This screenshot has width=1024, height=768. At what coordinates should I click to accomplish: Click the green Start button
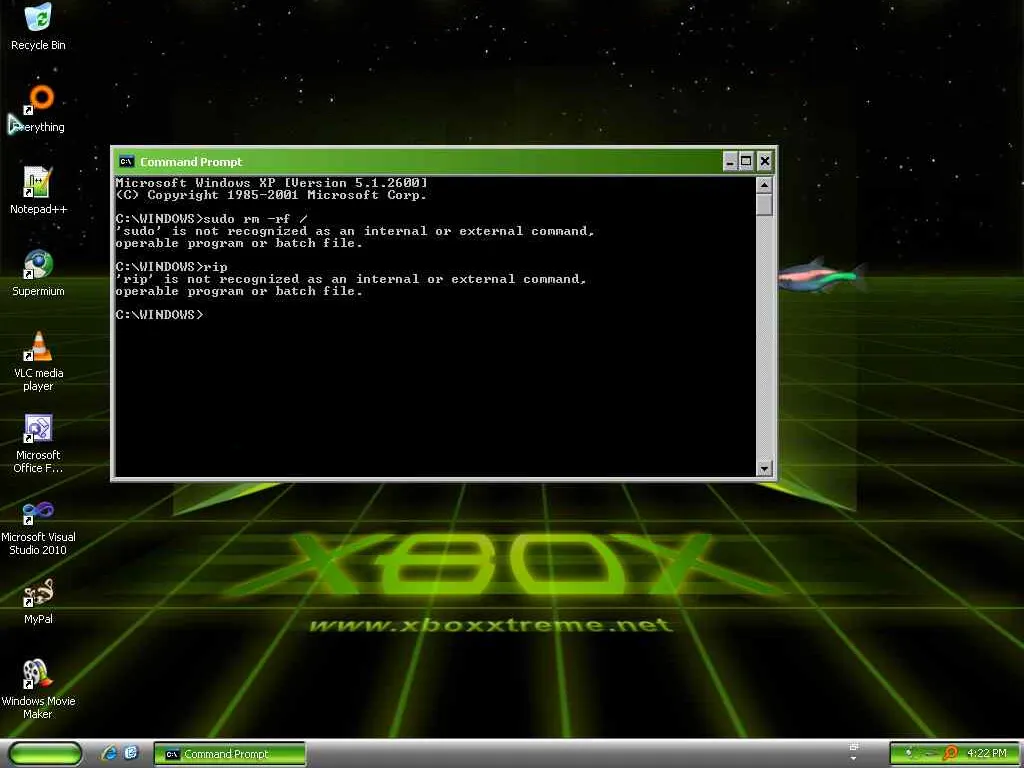point(45,754)
